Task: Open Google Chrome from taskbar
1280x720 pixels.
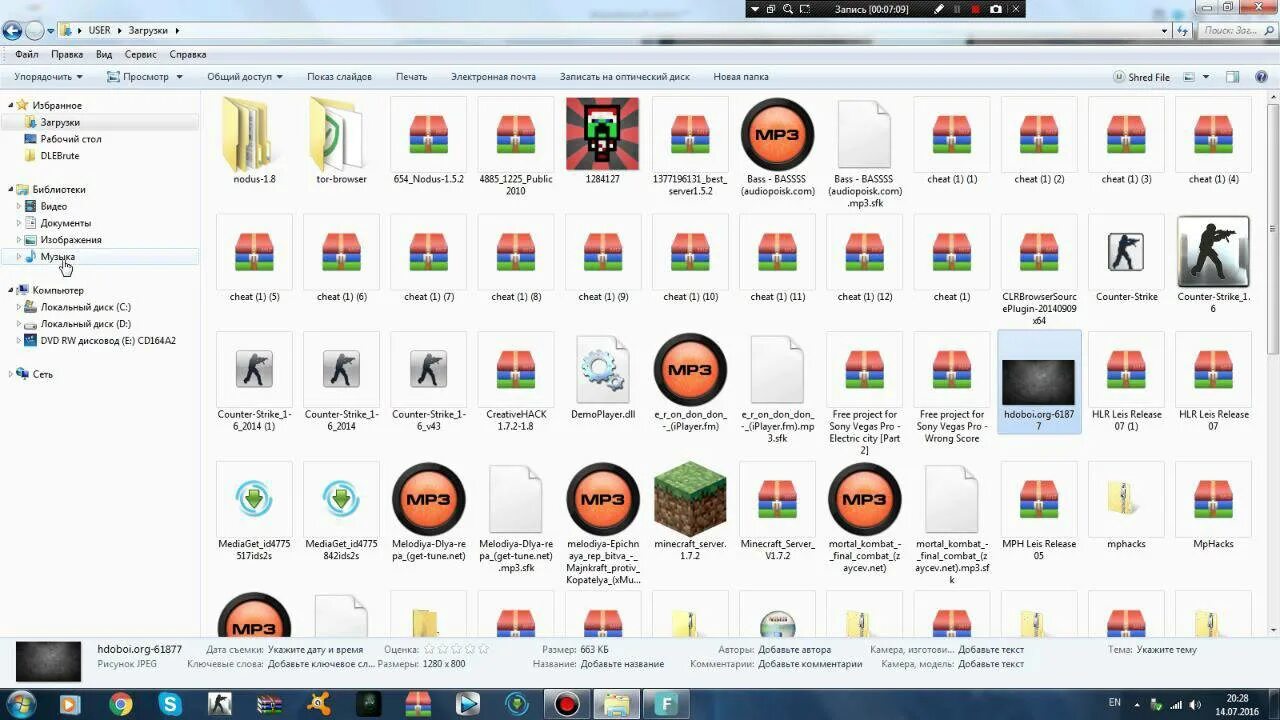Action: pos(121,705)
